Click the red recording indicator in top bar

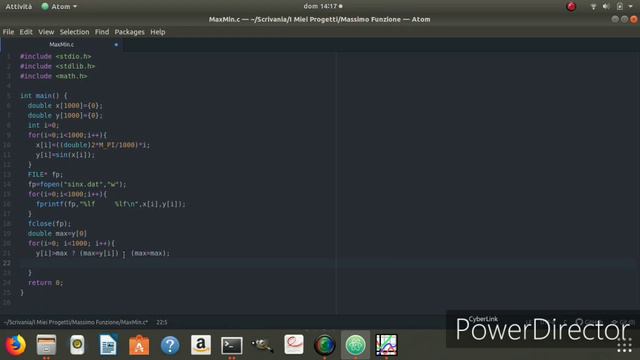point(571,7)
